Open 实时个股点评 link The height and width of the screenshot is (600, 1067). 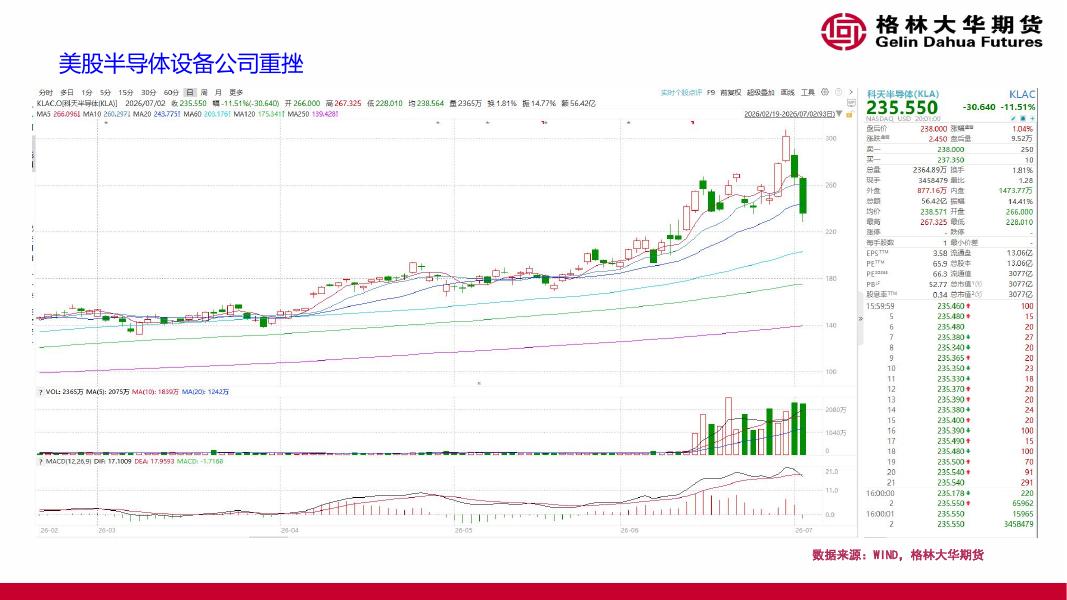click(681, 93)
